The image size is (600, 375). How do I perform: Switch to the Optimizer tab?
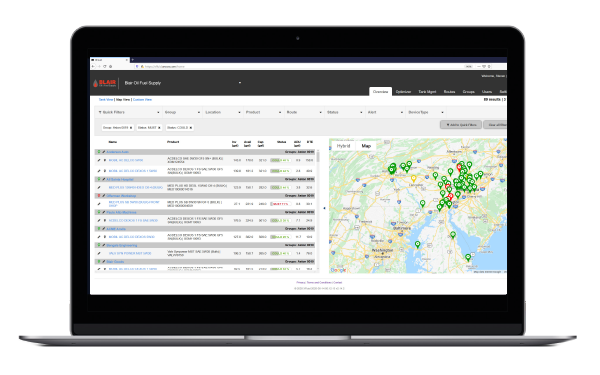[x=403, y=92]
